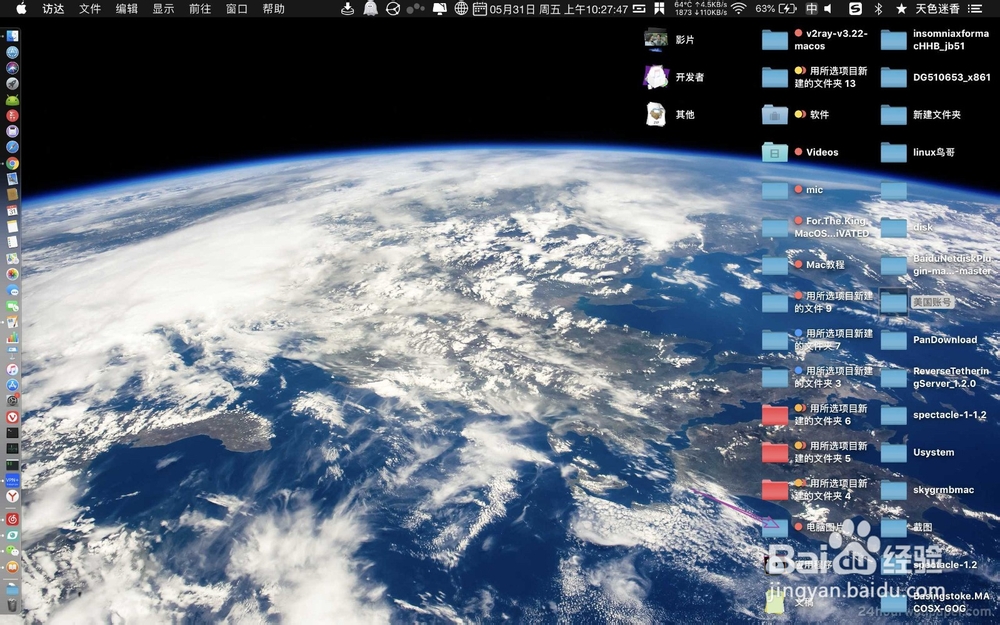Open the Apple menu

[x=21, y=8]
